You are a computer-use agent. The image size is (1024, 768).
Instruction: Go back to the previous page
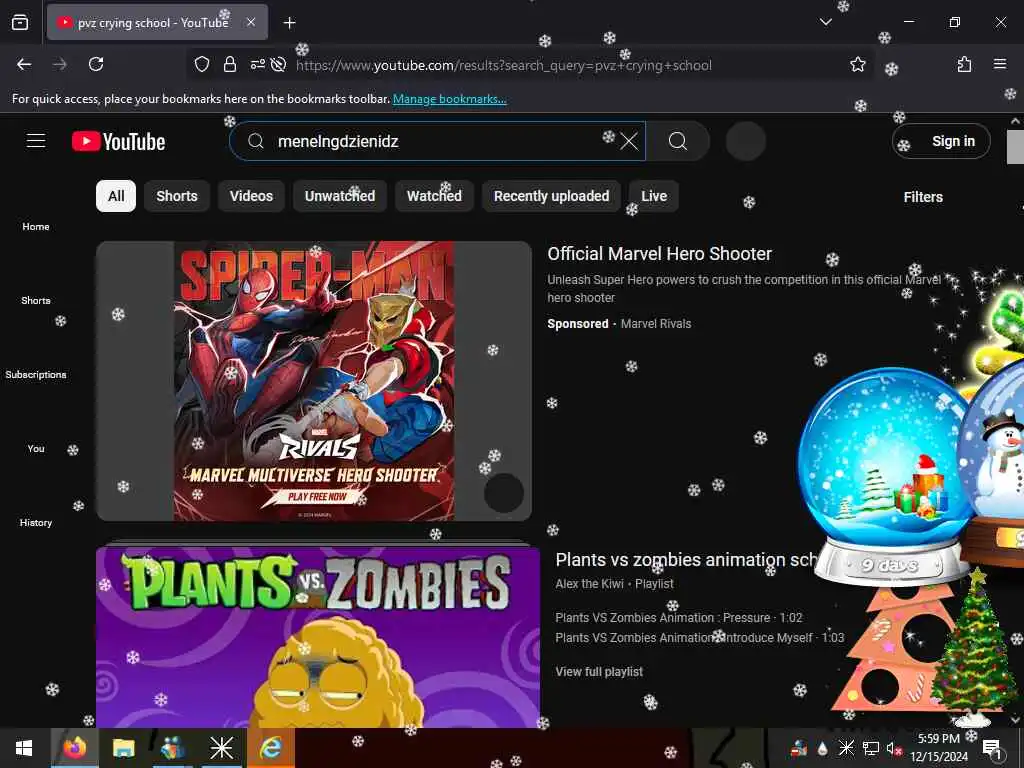click(24, 64)
